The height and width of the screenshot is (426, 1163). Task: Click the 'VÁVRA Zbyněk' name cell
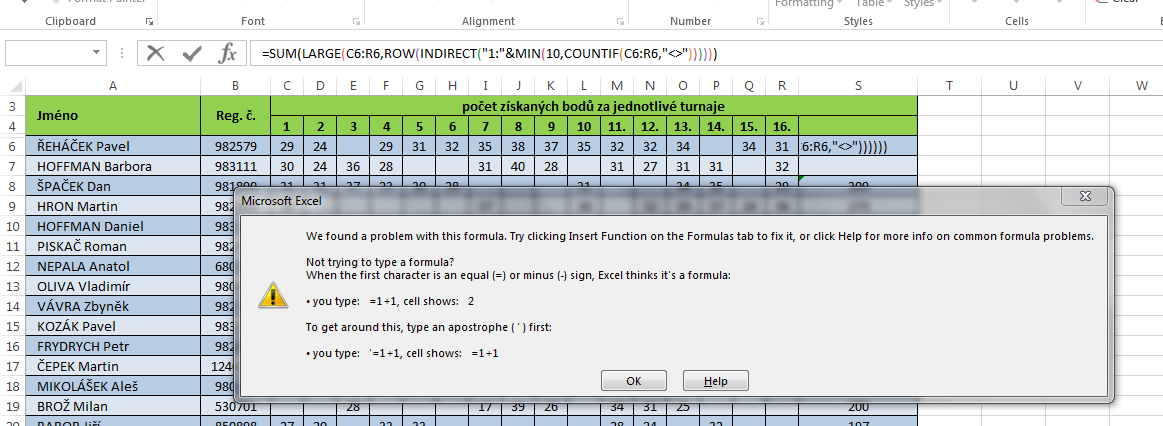(113, 306)
